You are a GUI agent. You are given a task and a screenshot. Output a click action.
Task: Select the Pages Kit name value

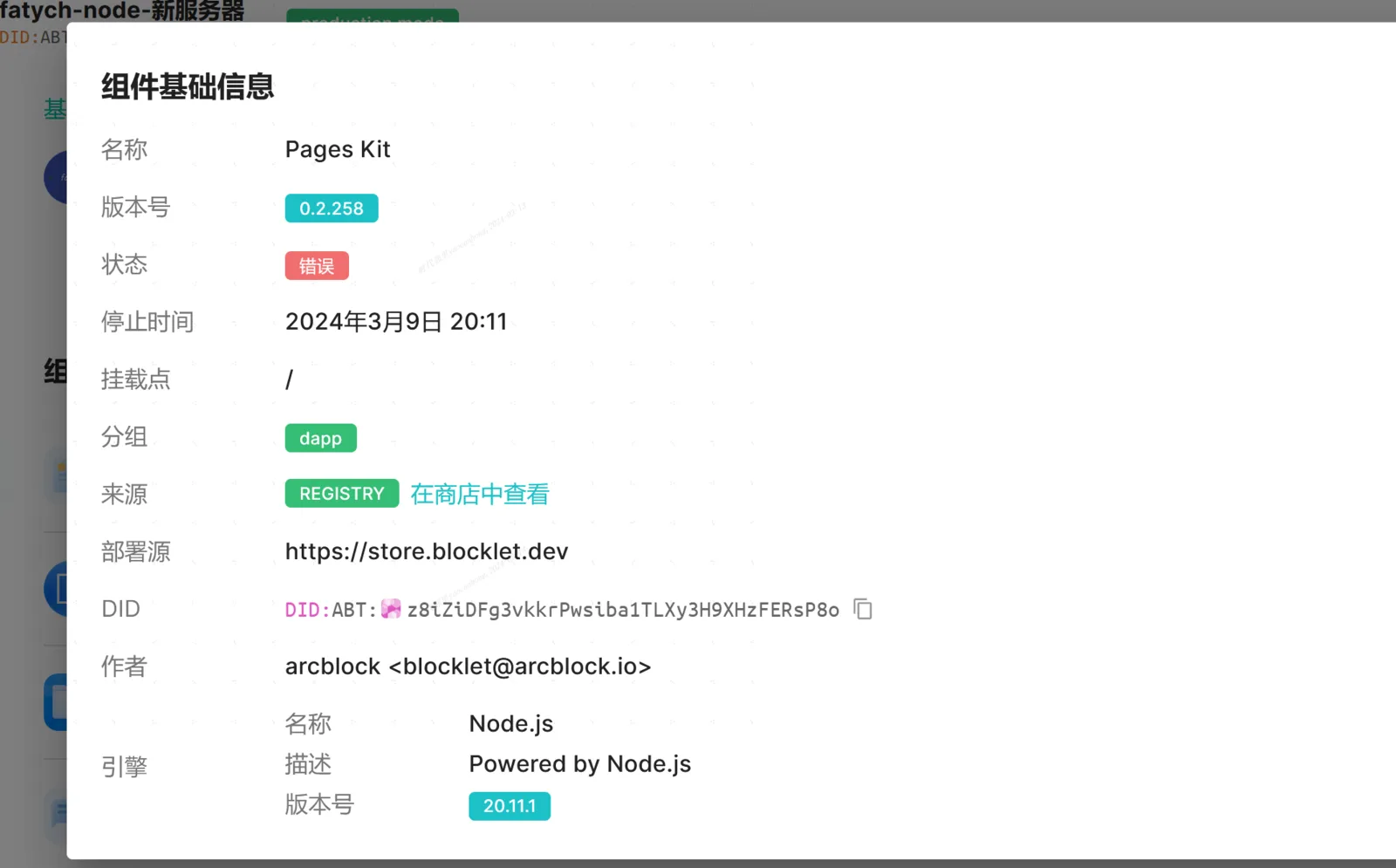pos(338,149)
